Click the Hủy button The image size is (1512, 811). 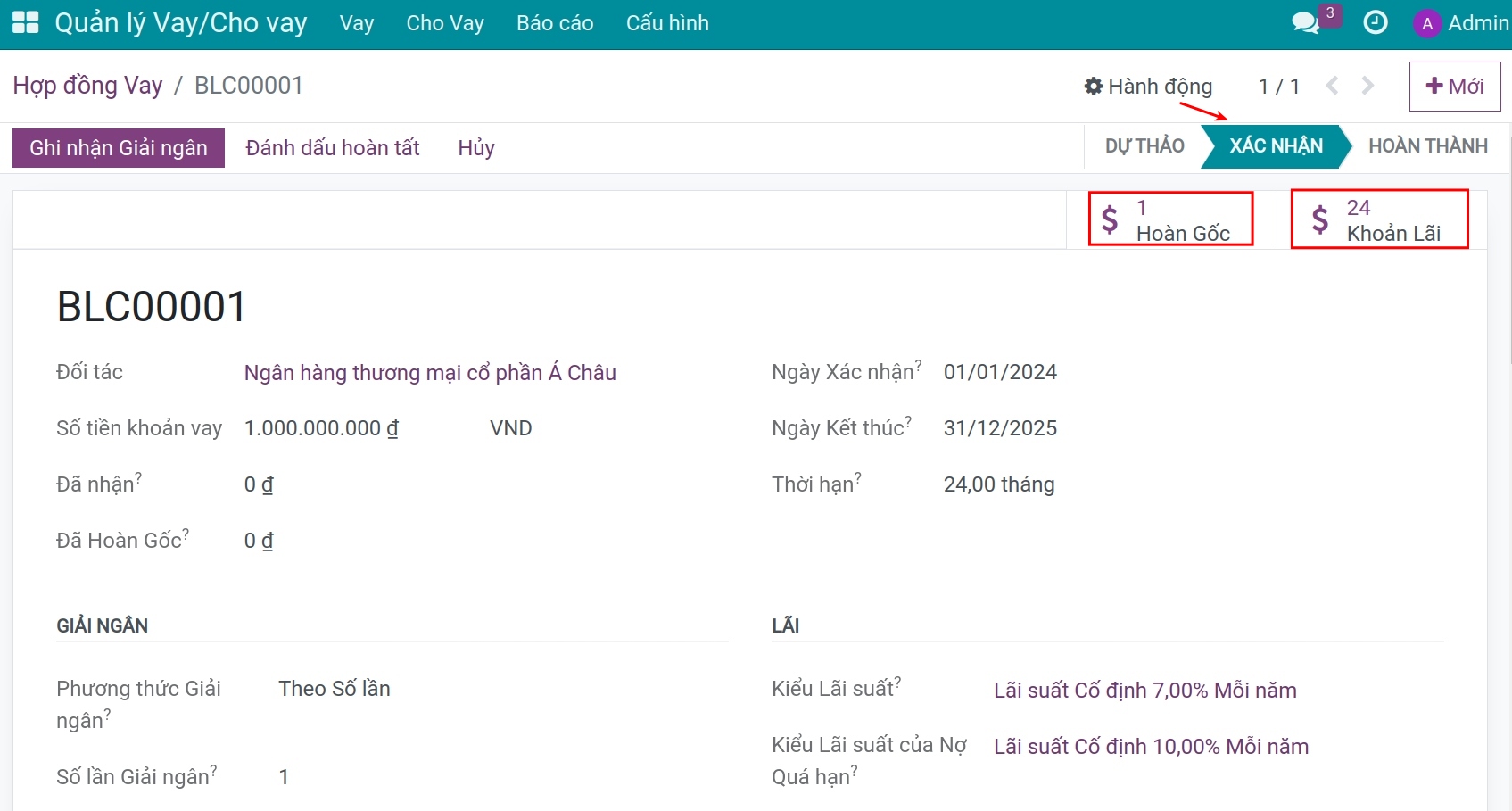click(476, 148)
